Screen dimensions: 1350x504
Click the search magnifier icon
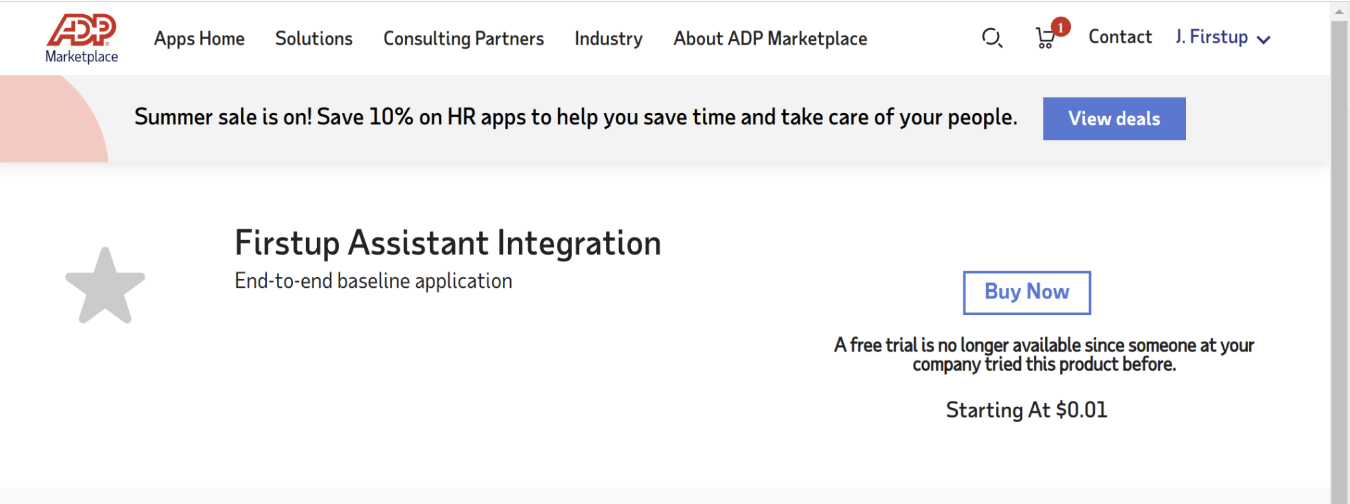[x=992, y=38]
